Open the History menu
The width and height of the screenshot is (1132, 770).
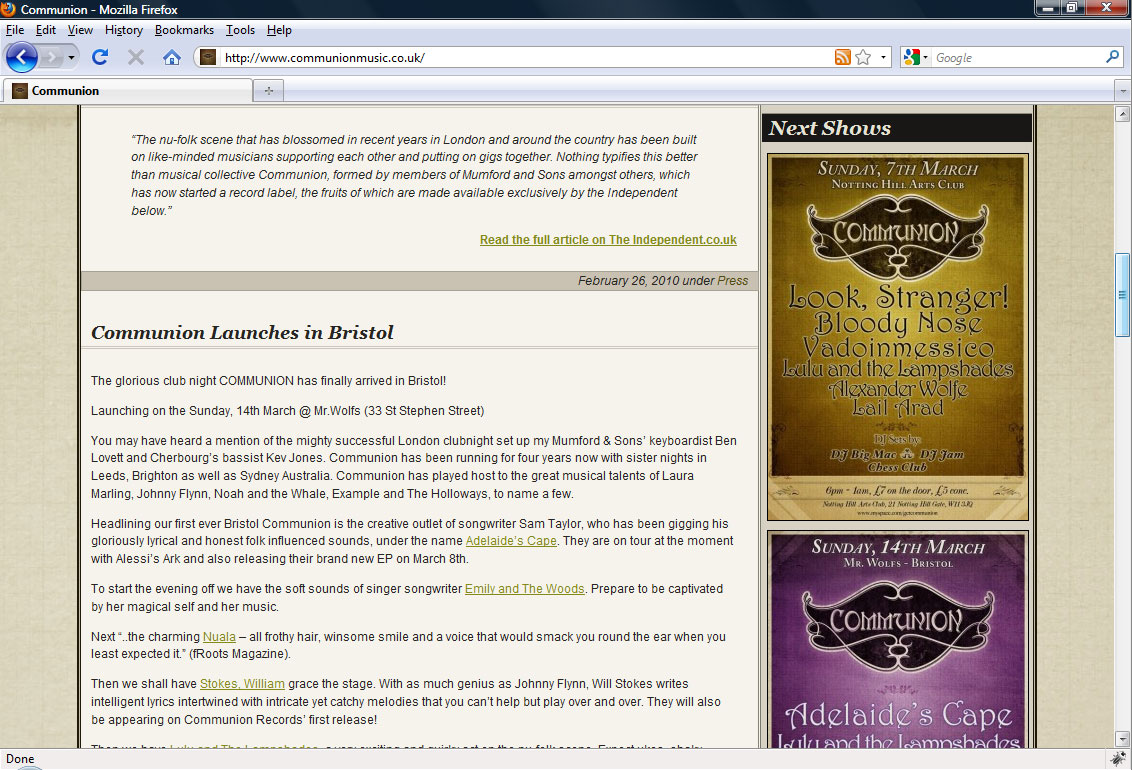click(123, 30)
